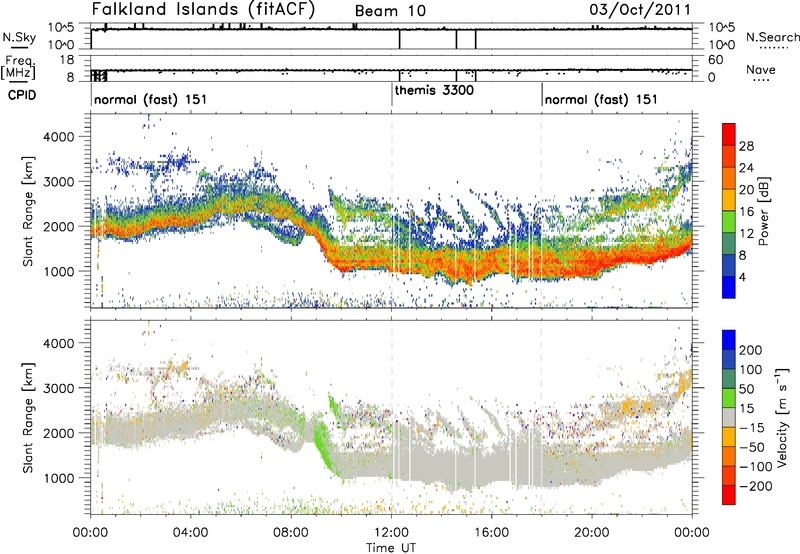Click the 'CPID' row label
800x554 pixels.
(22, 95)
